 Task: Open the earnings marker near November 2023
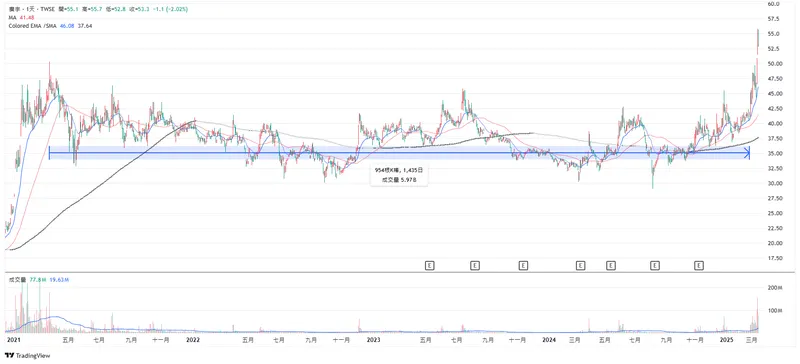click(523, 265)
